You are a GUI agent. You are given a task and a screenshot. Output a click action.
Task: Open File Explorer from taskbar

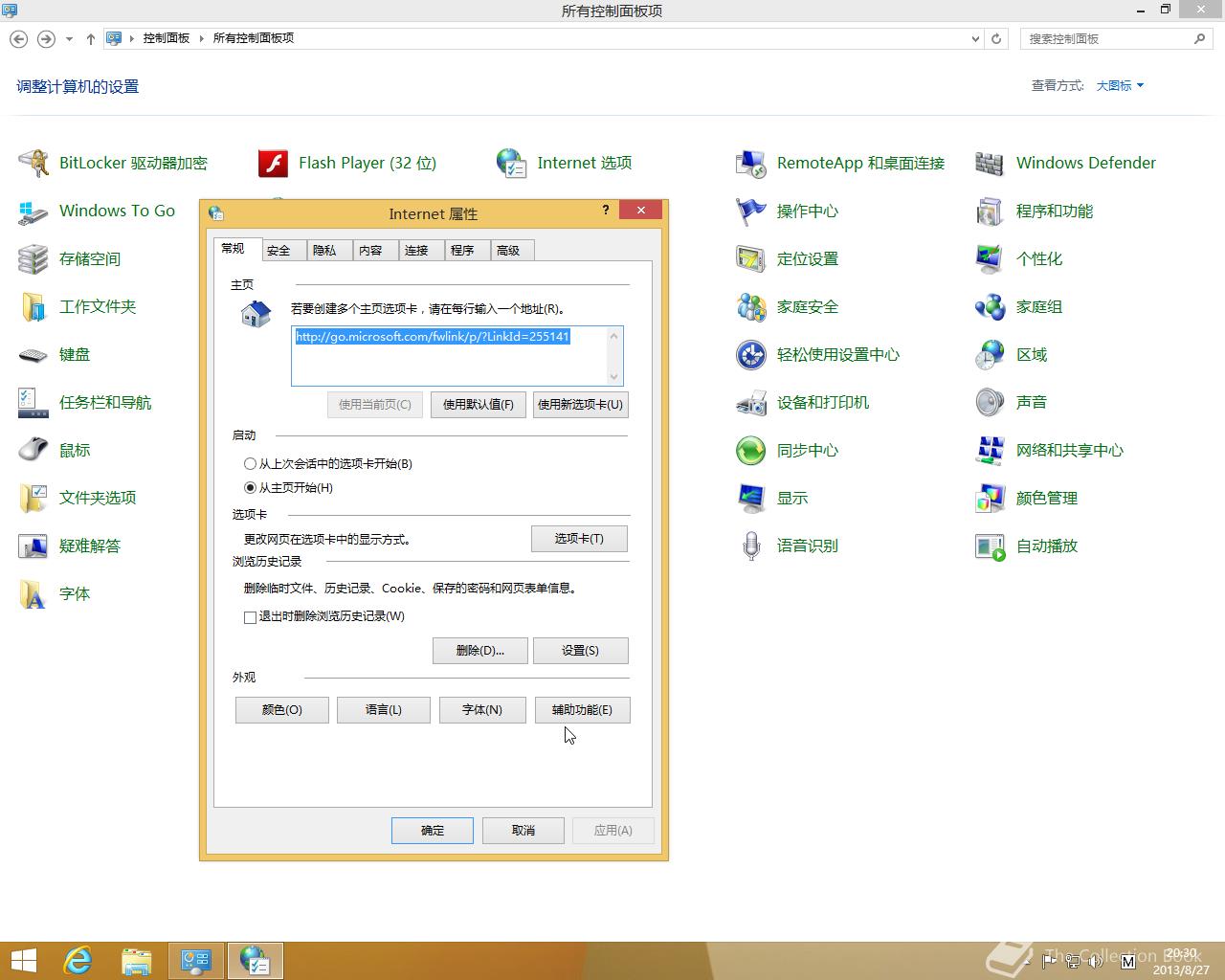click(137, 960)
